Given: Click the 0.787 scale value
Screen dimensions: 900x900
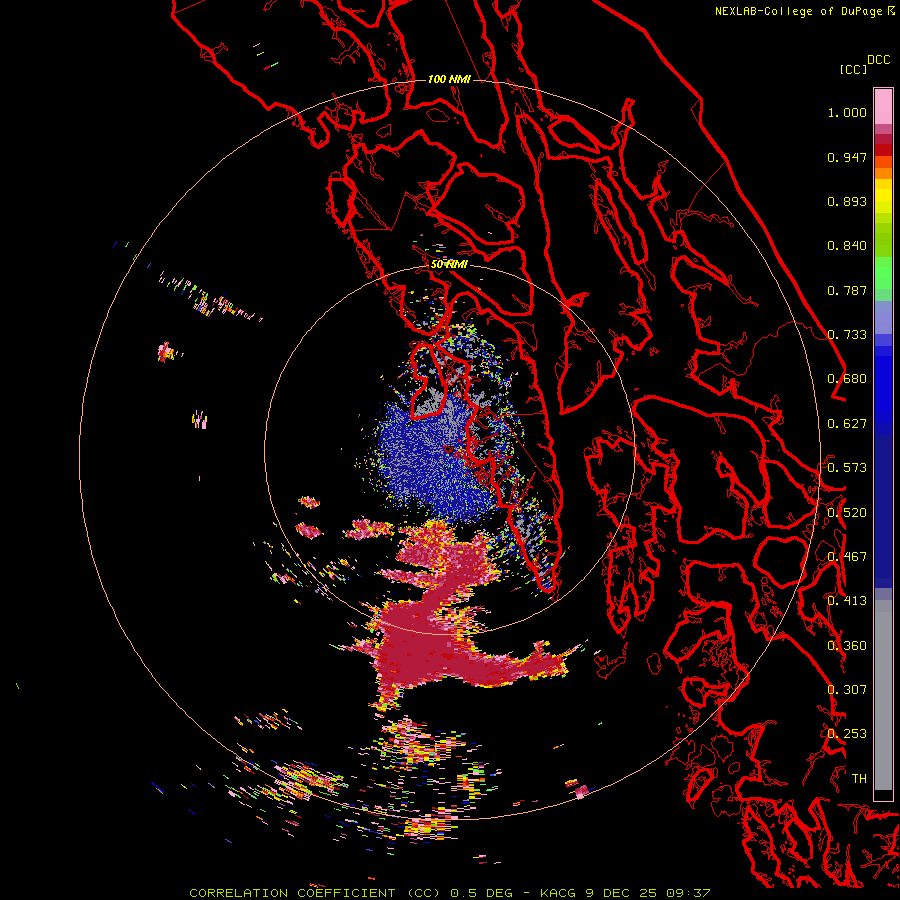Looking at the screenshot, I should [847, 290].
